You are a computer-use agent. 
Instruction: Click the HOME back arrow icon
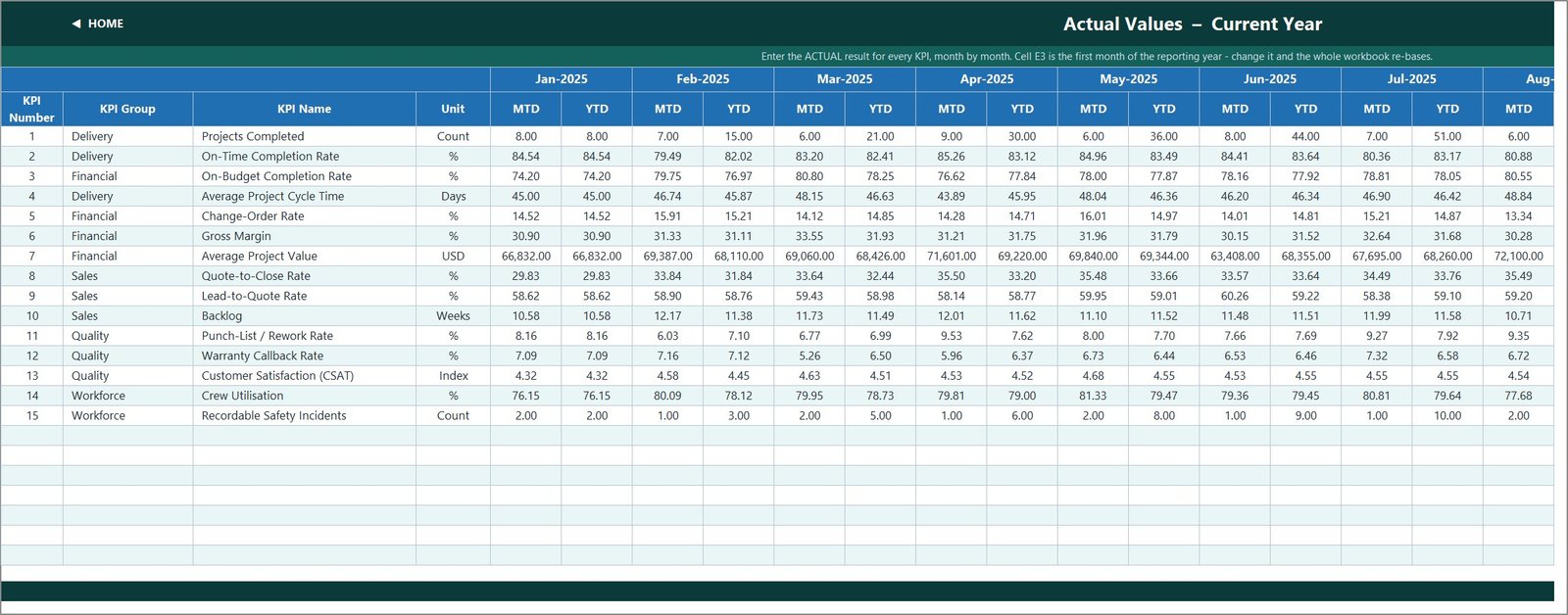[x=76, y=24]
